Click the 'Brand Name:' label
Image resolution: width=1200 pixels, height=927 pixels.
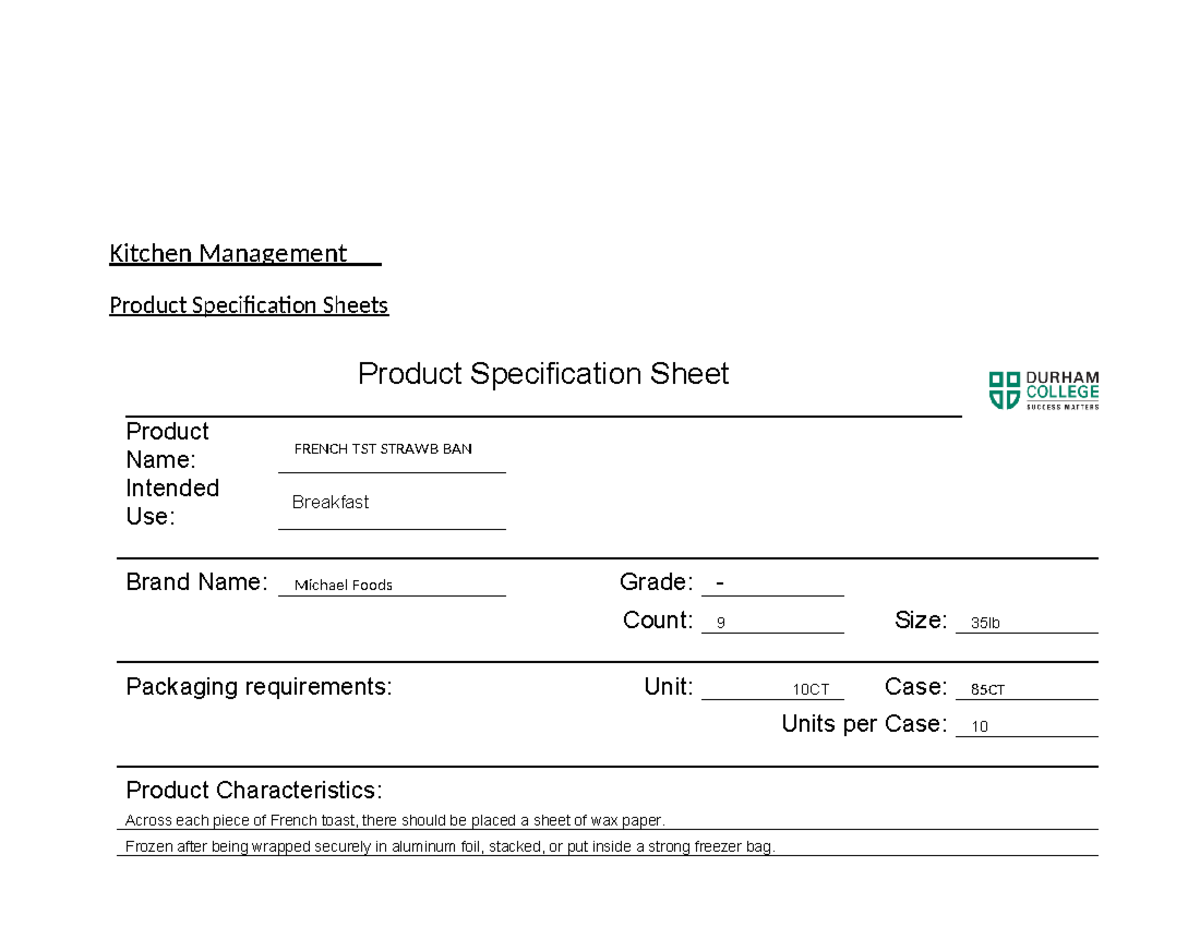pos(197,582)
